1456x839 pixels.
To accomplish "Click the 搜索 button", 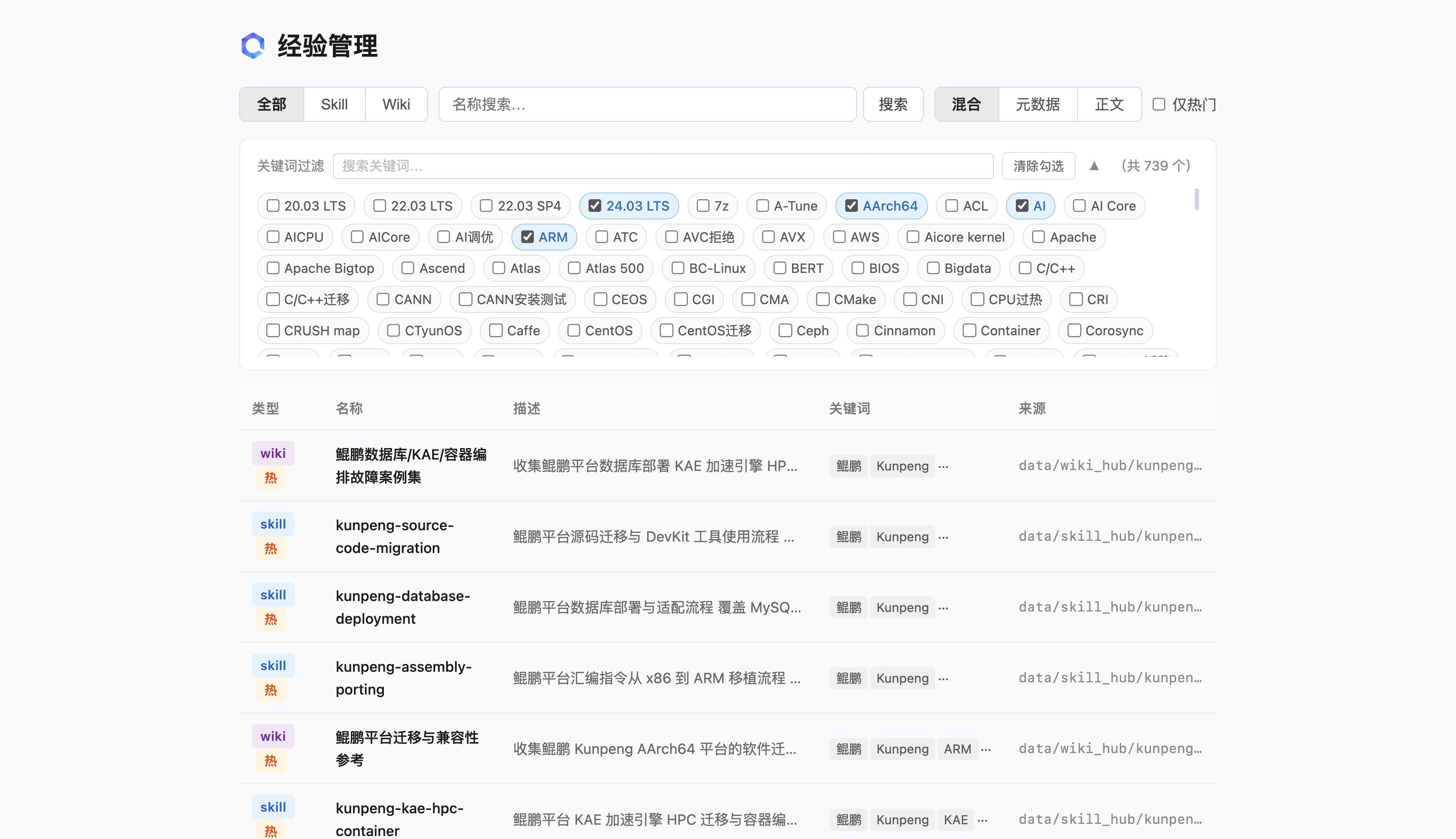I will click(893, 104).
